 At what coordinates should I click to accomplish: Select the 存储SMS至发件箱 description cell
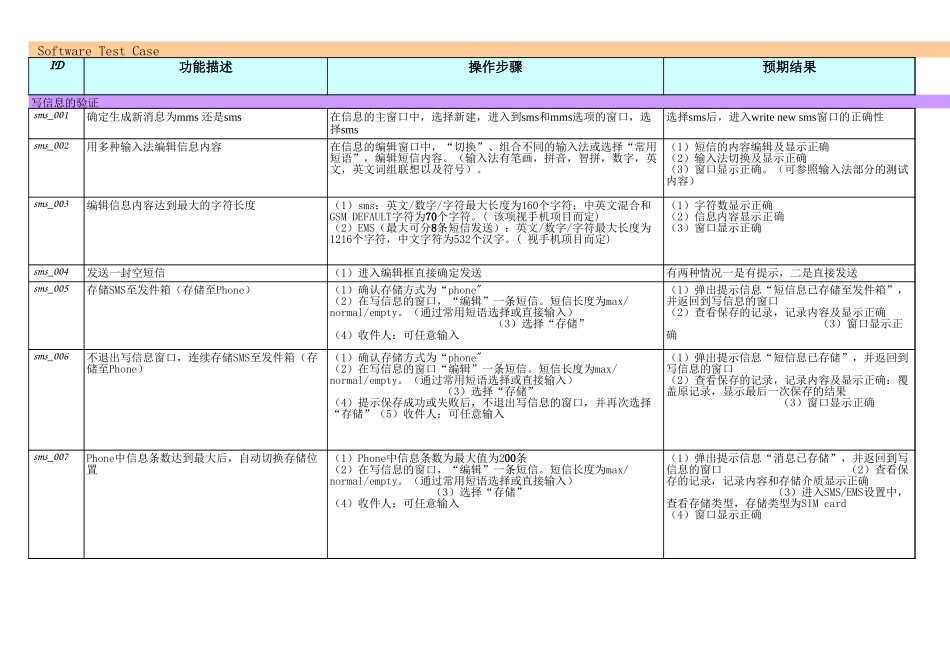pos(168,290)
